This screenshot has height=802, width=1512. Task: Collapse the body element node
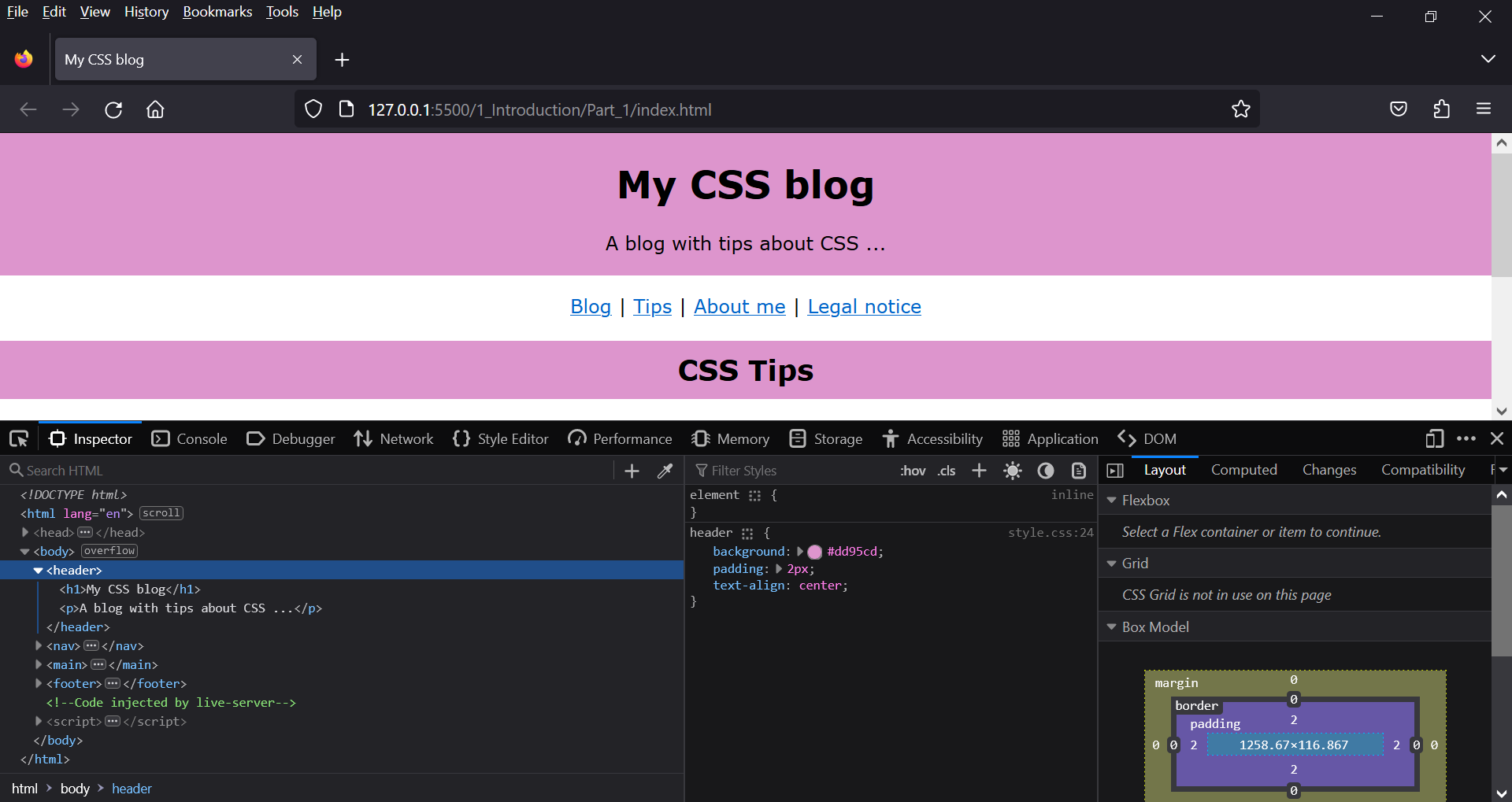pos(25,552)
